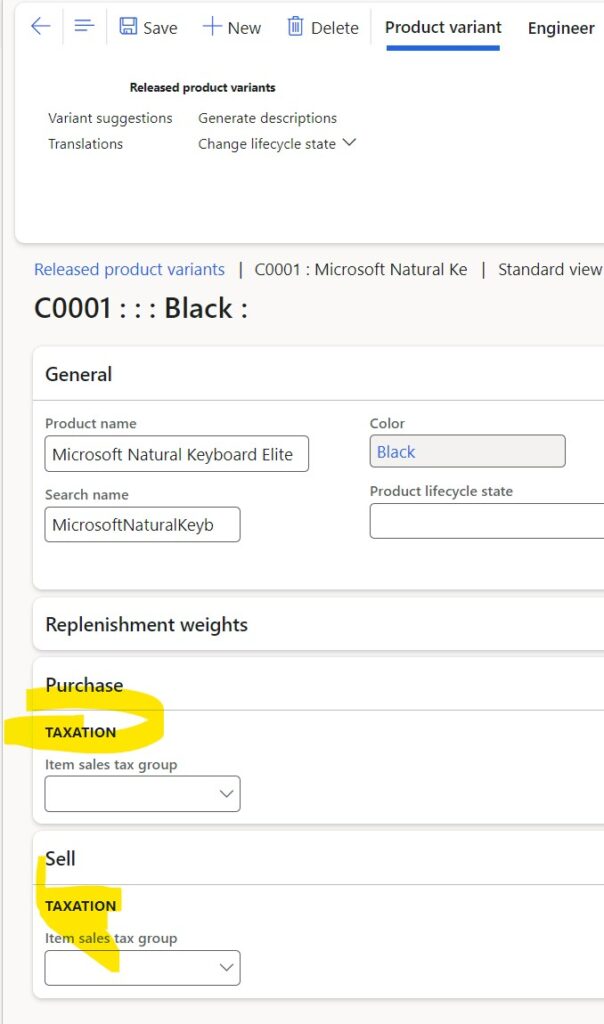Click the back arrow icon
This screenshot has height=1024, width=604.
click(40, 27)
